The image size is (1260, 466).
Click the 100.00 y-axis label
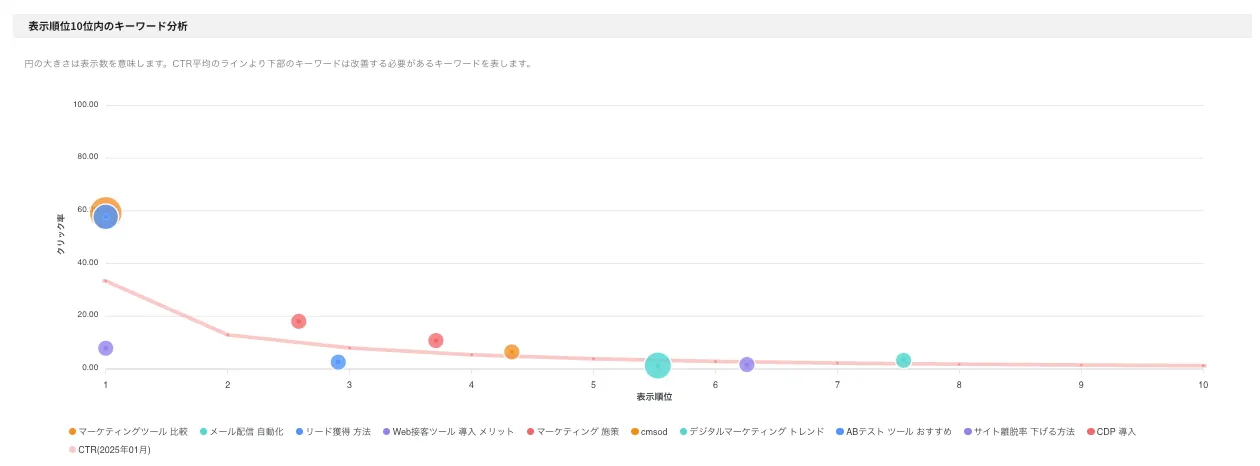click(85, 104)
